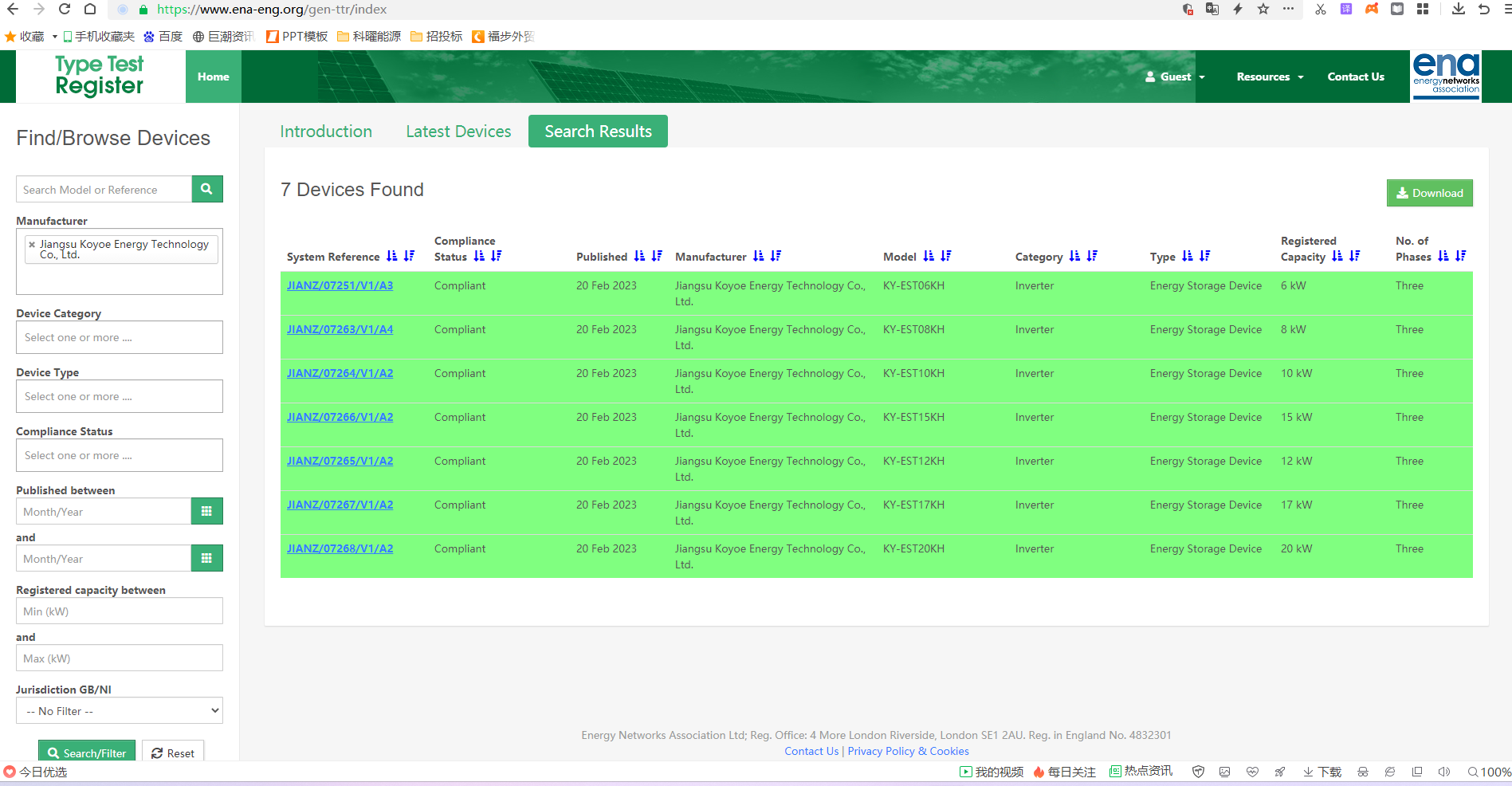The height and width of the screenshot is (786, 1512).
Task: Focus the Search Model or Reference field
Action: pyautogui.click(x=104, y=189)
